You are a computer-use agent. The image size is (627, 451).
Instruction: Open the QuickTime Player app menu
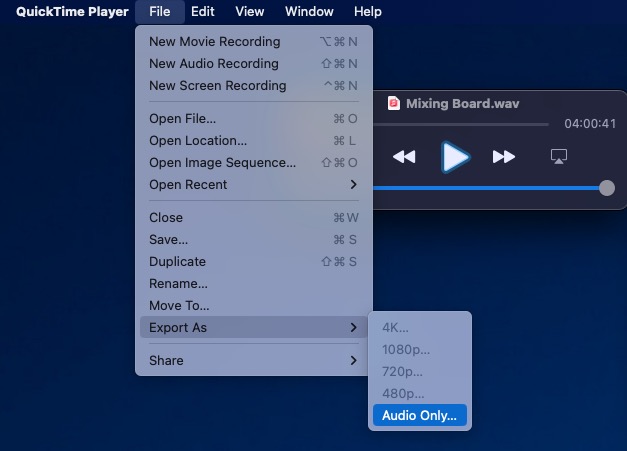click(72, 12)
